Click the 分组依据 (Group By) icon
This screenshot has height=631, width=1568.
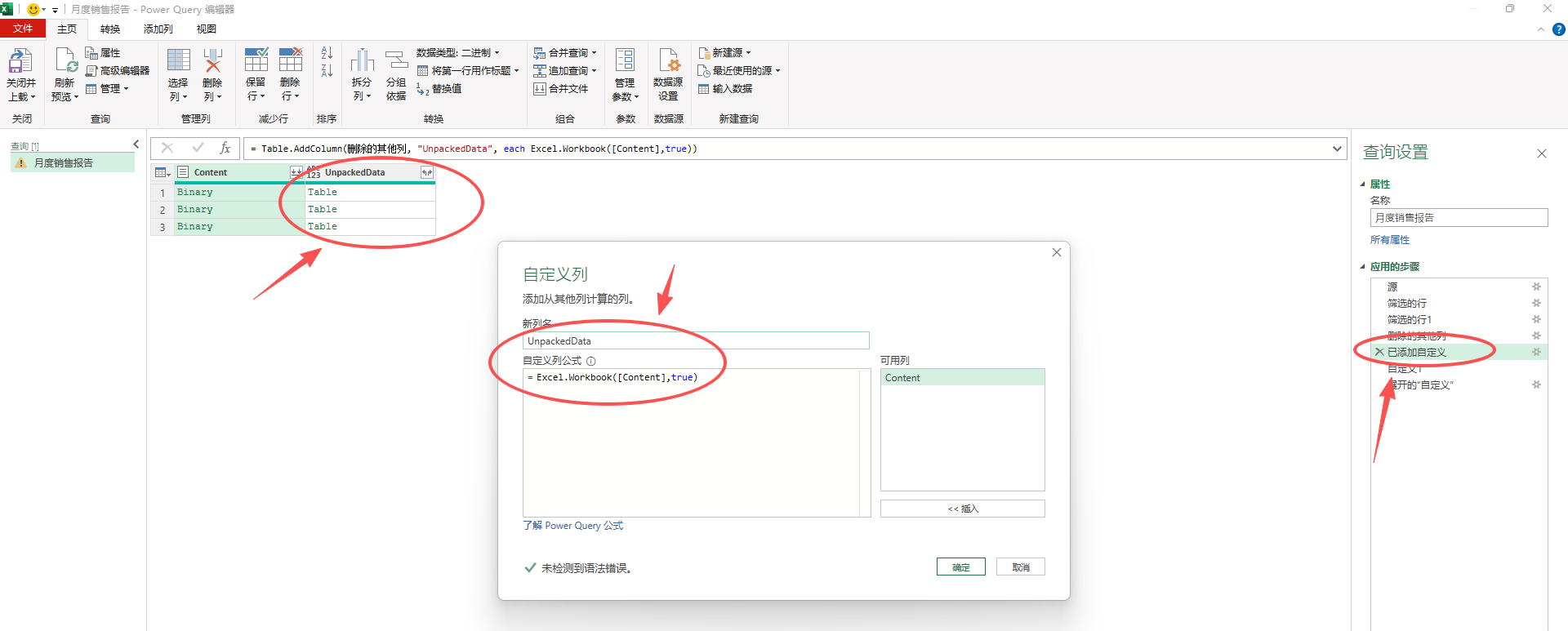point(396,62)
